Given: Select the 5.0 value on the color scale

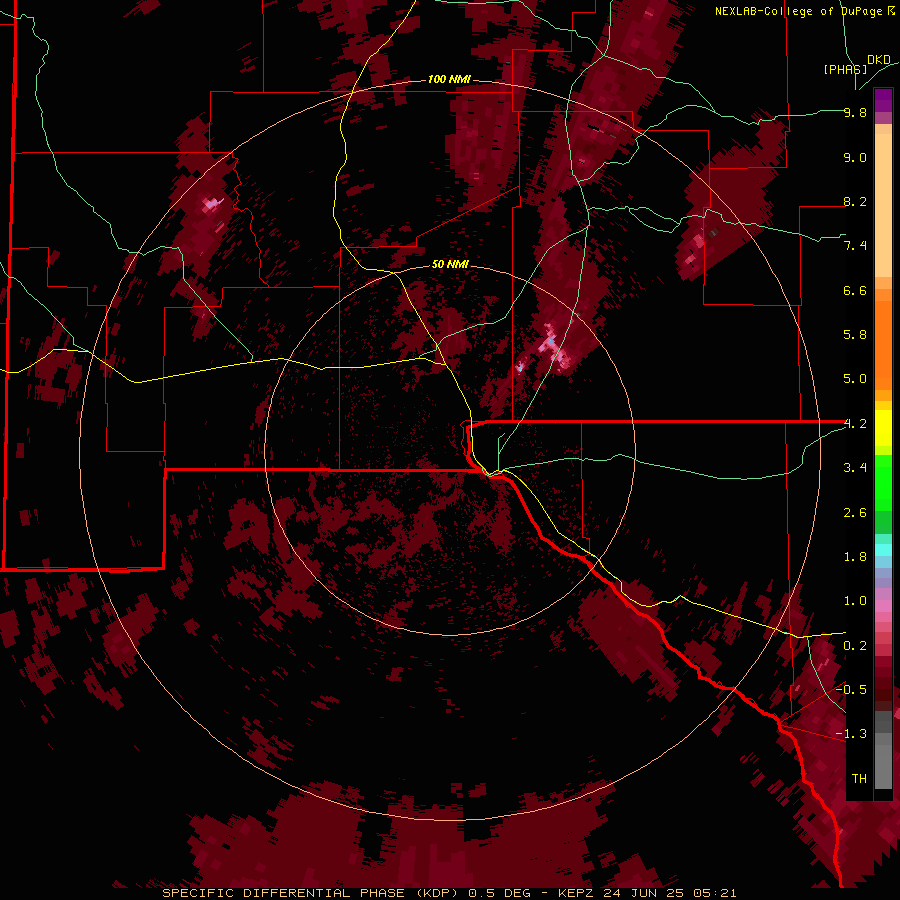Looking at the screenshot, I should click(x=855, y=379).
